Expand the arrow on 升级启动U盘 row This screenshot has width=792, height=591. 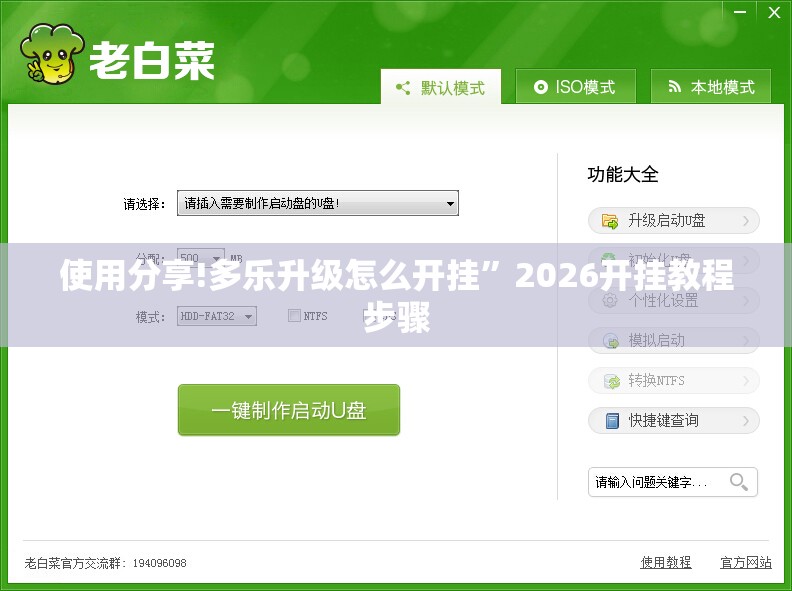pyautogui.click(x=746, y=221)
